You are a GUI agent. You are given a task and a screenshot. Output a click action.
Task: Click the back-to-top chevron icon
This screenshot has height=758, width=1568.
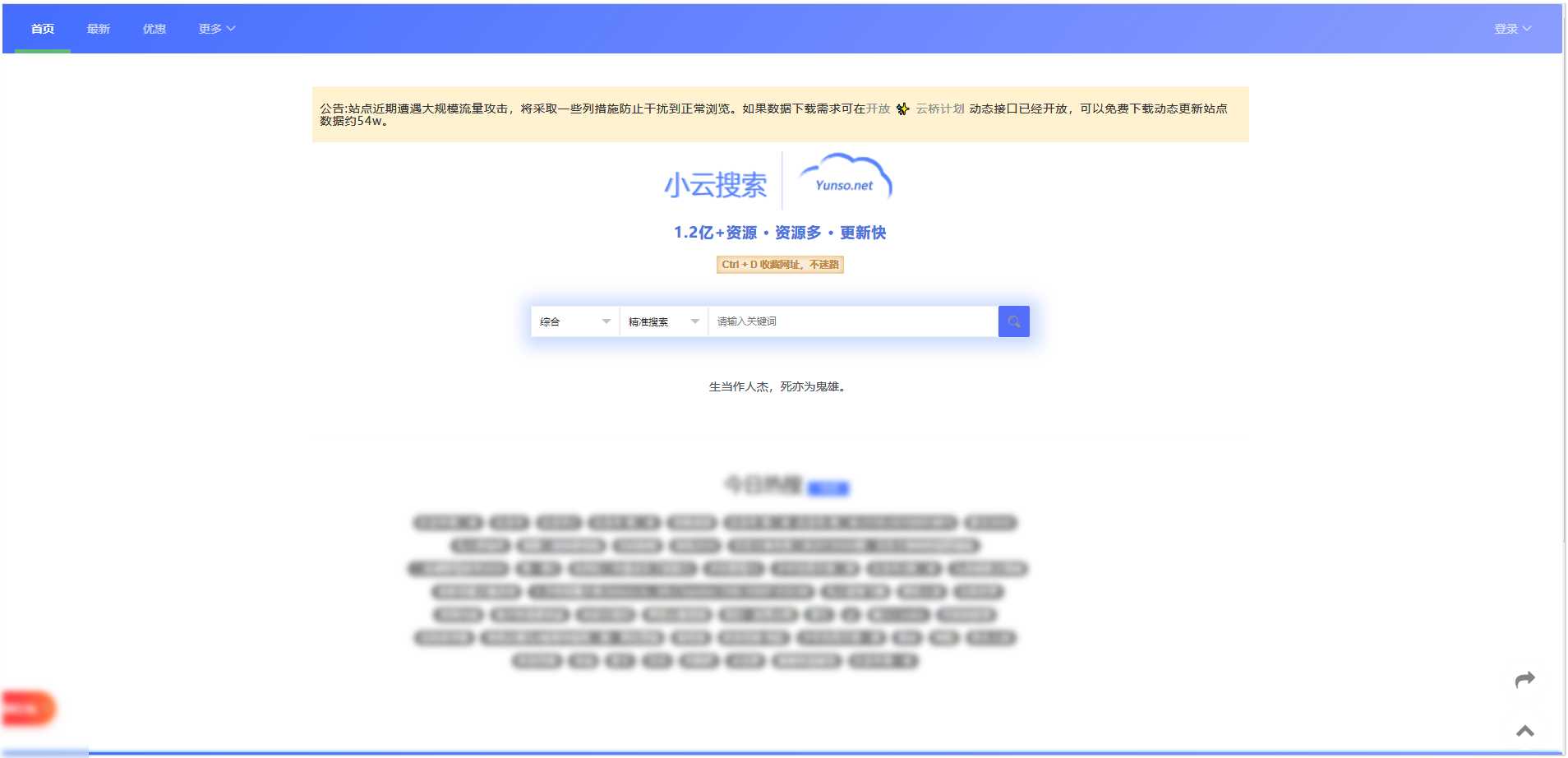pyautogui.click(x=1525, y=731)
